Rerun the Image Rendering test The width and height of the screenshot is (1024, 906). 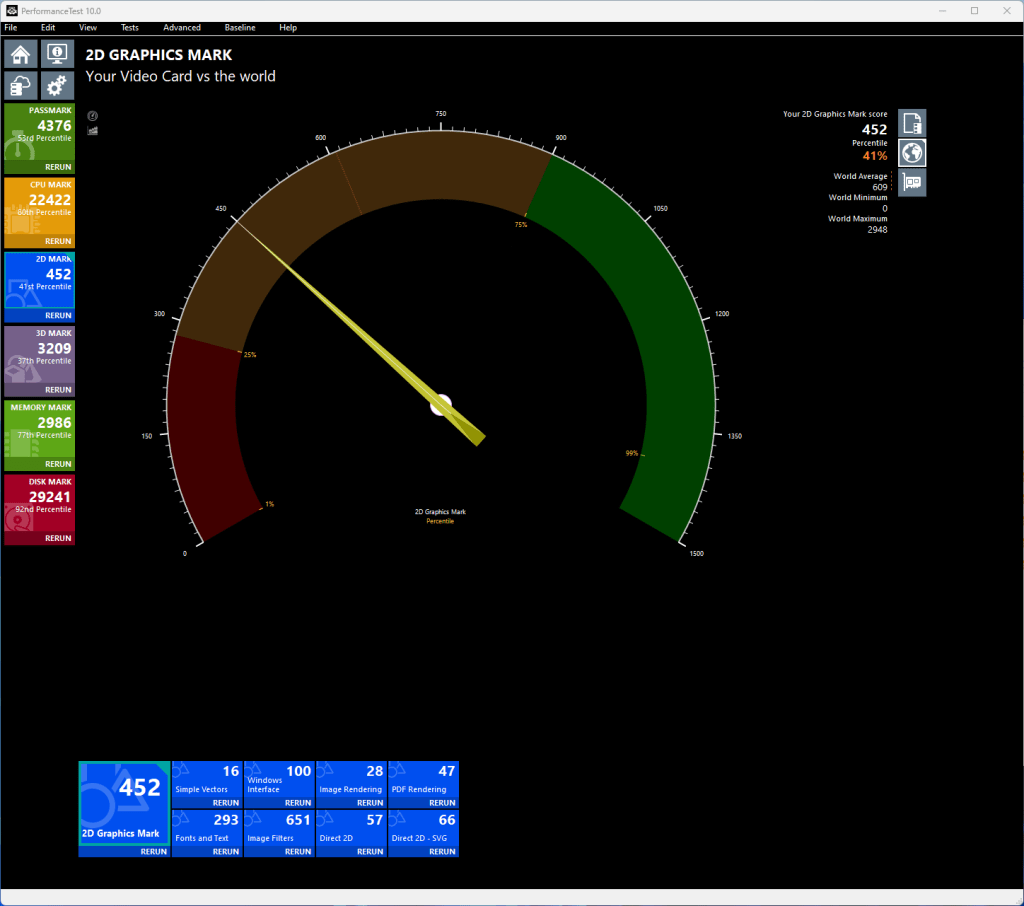pos(370,803)
